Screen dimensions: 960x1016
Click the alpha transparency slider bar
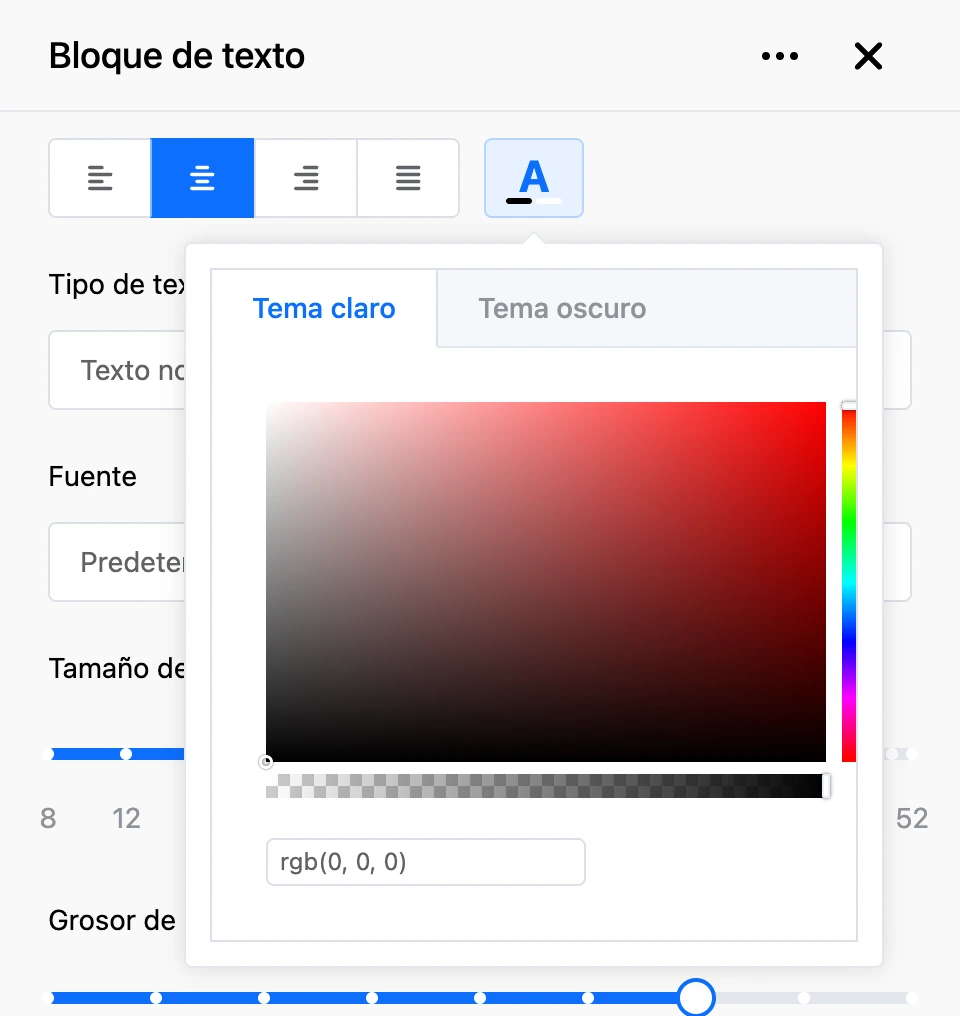(x=545, y=786)
